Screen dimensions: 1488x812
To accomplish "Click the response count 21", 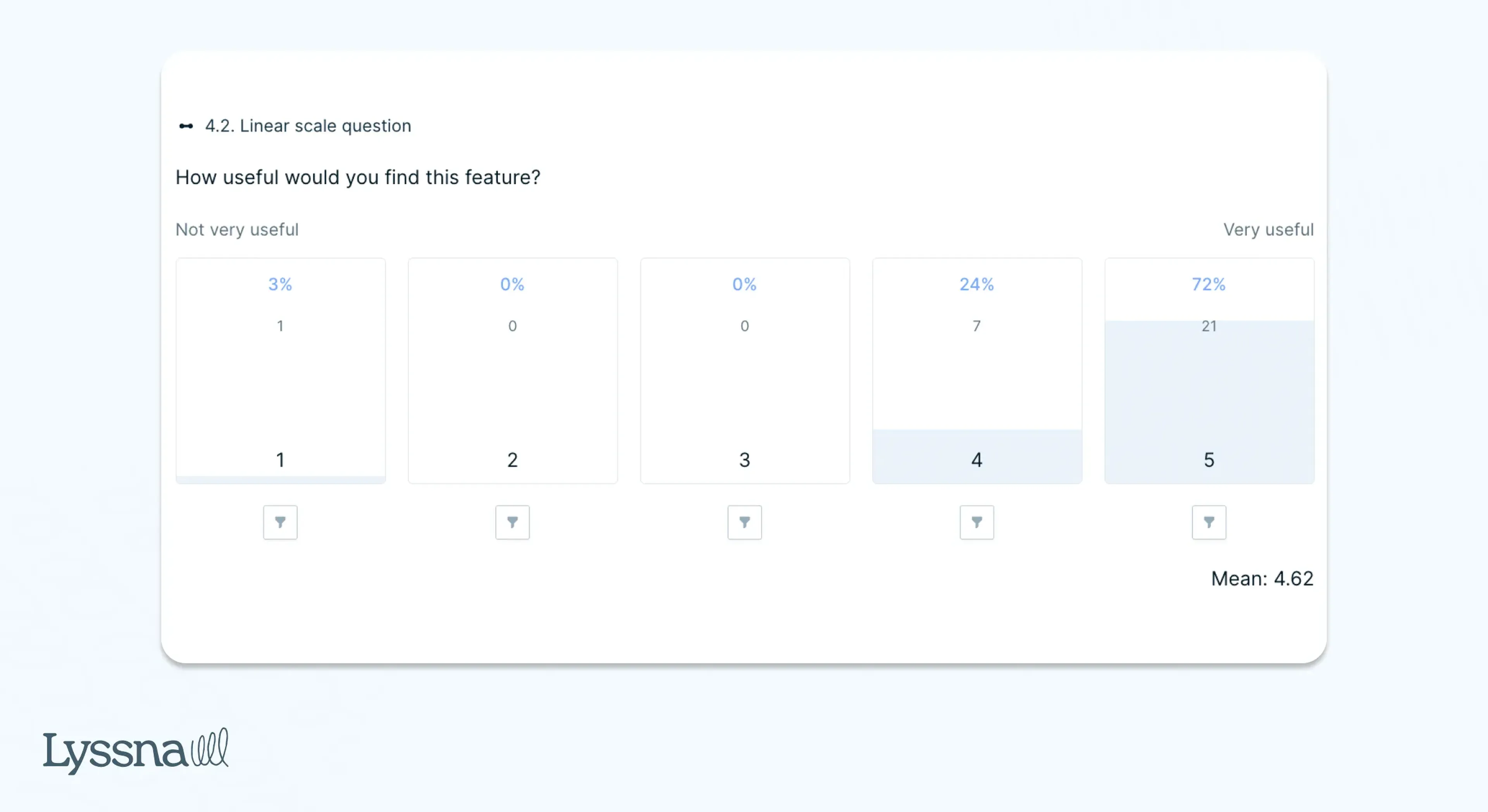I will click(1209, 326).
